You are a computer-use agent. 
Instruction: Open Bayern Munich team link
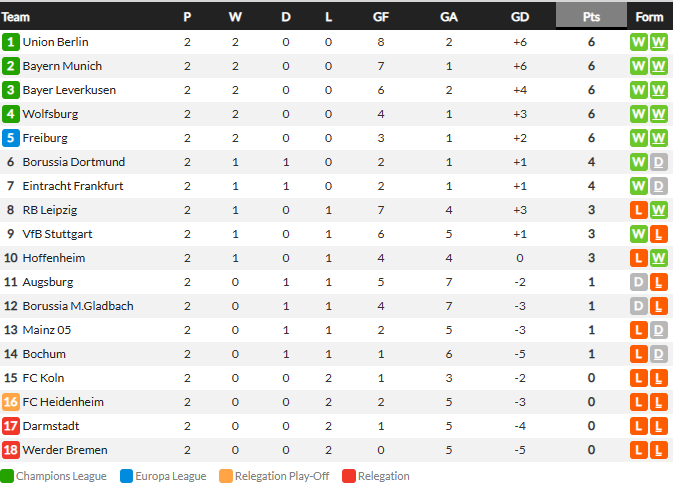pos(62,66)
